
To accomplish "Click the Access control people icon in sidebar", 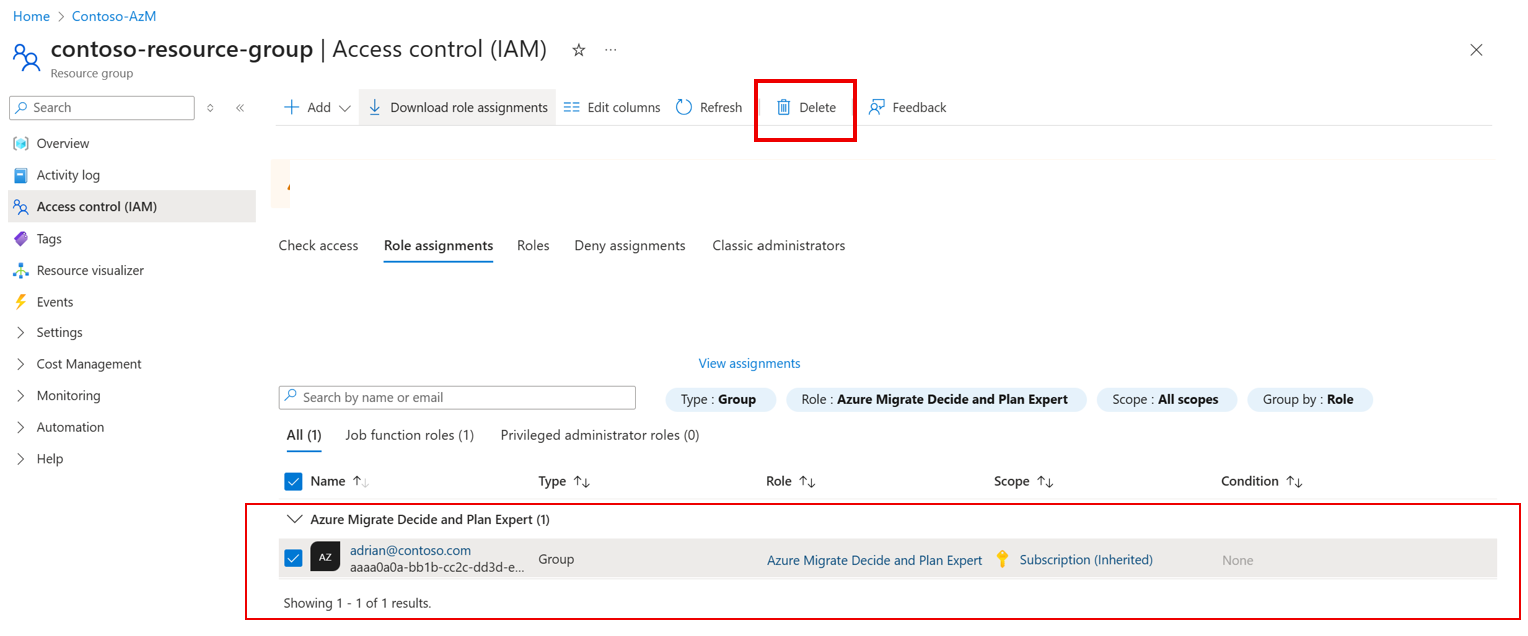I will pyautogui.click(x=21, y=207).
